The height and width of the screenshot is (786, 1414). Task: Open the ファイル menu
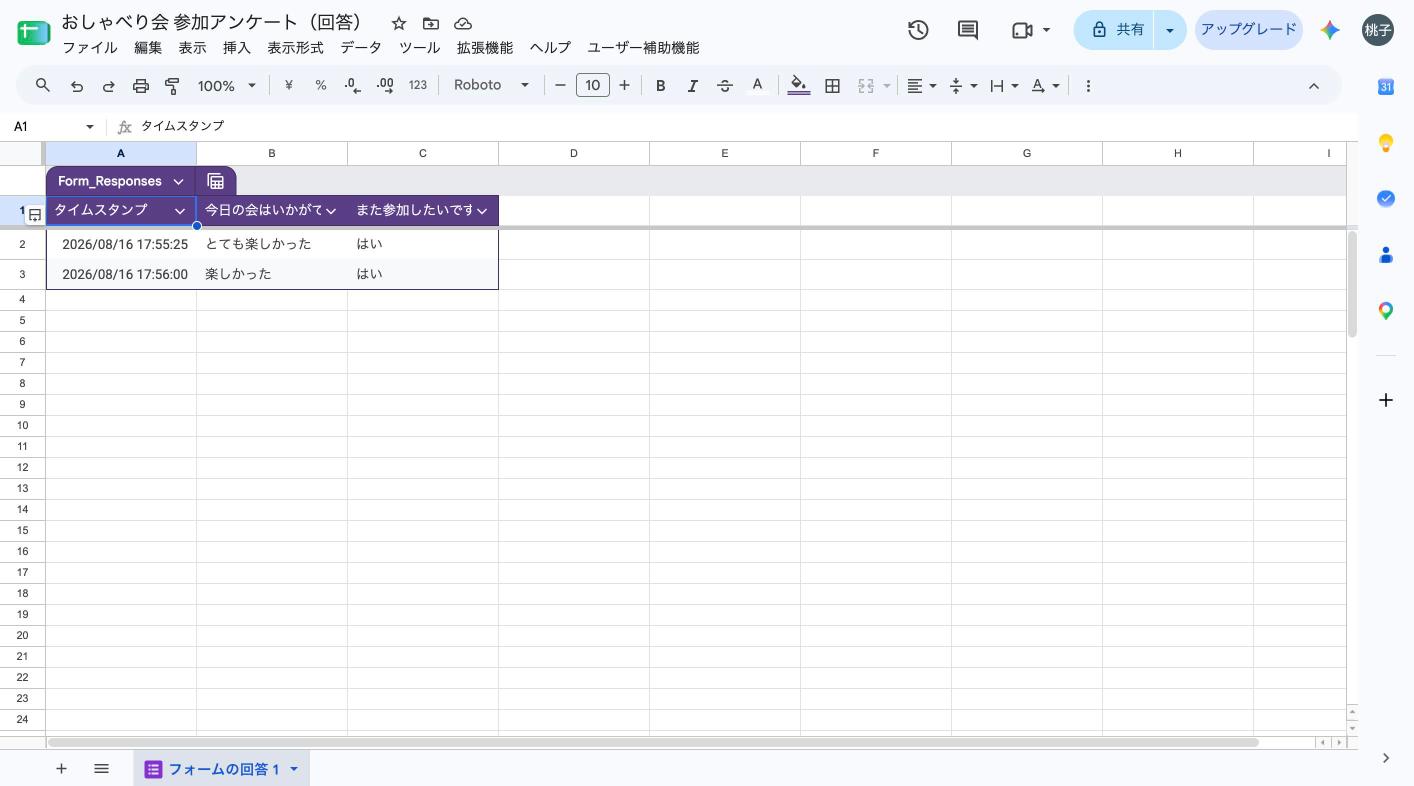point(90,48)
